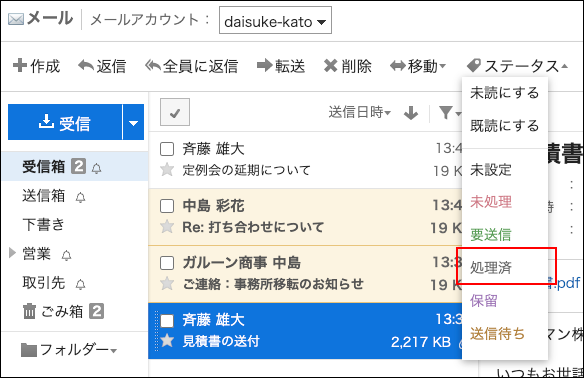Choose 送信待ち status option
Screen dimensions: 584x378
(498, 333)
